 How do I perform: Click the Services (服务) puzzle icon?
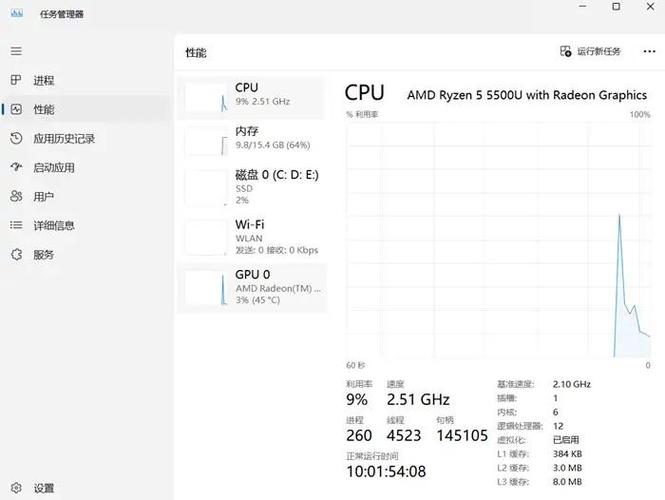16,254
